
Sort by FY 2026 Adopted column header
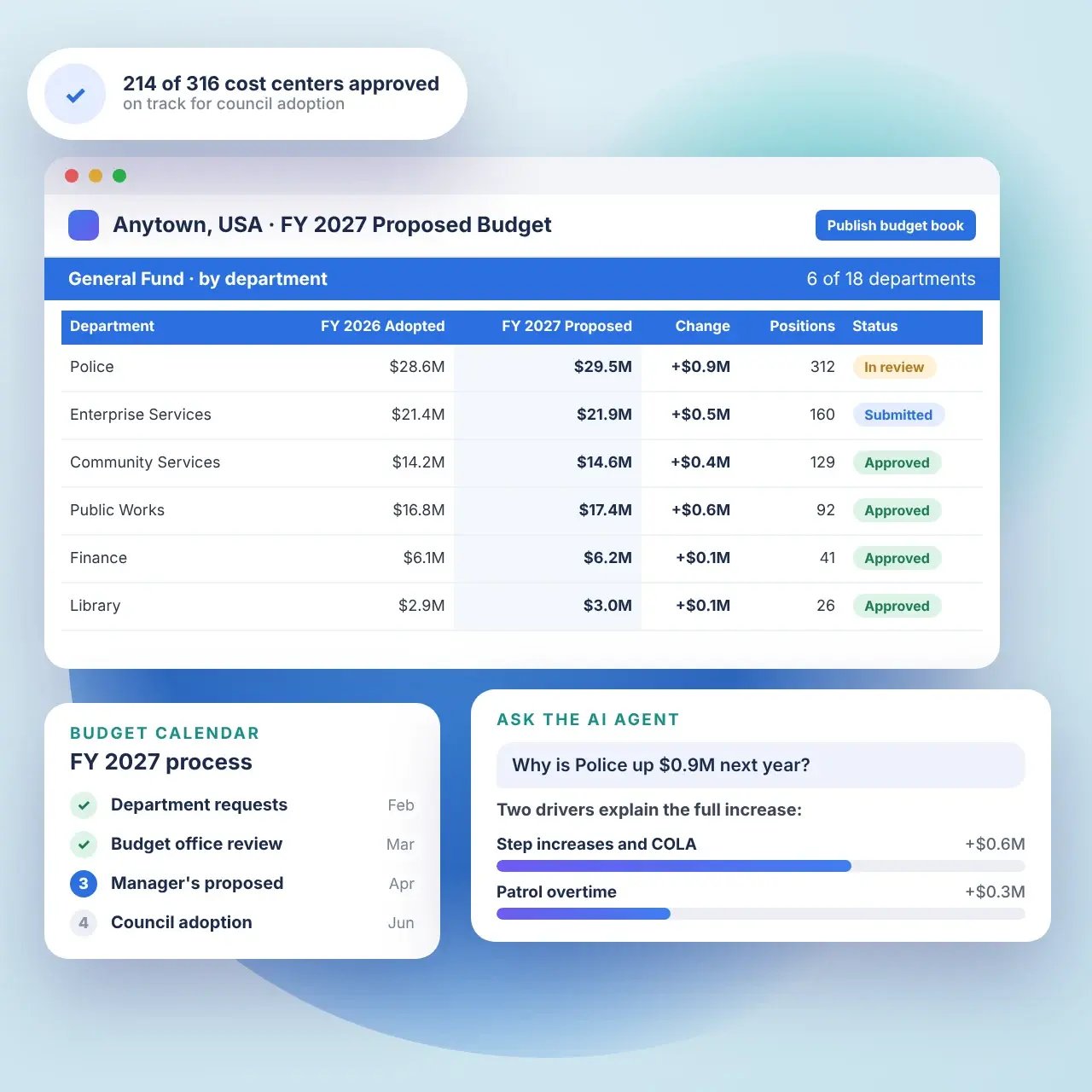click(382, 326)
